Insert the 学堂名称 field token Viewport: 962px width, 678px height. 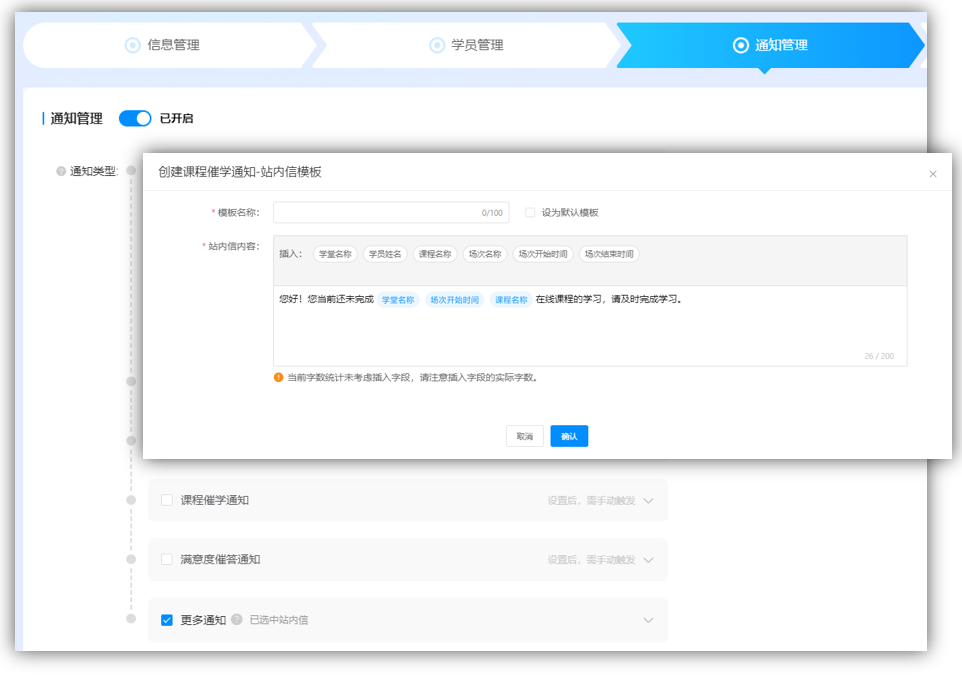[x=334, y=253]
